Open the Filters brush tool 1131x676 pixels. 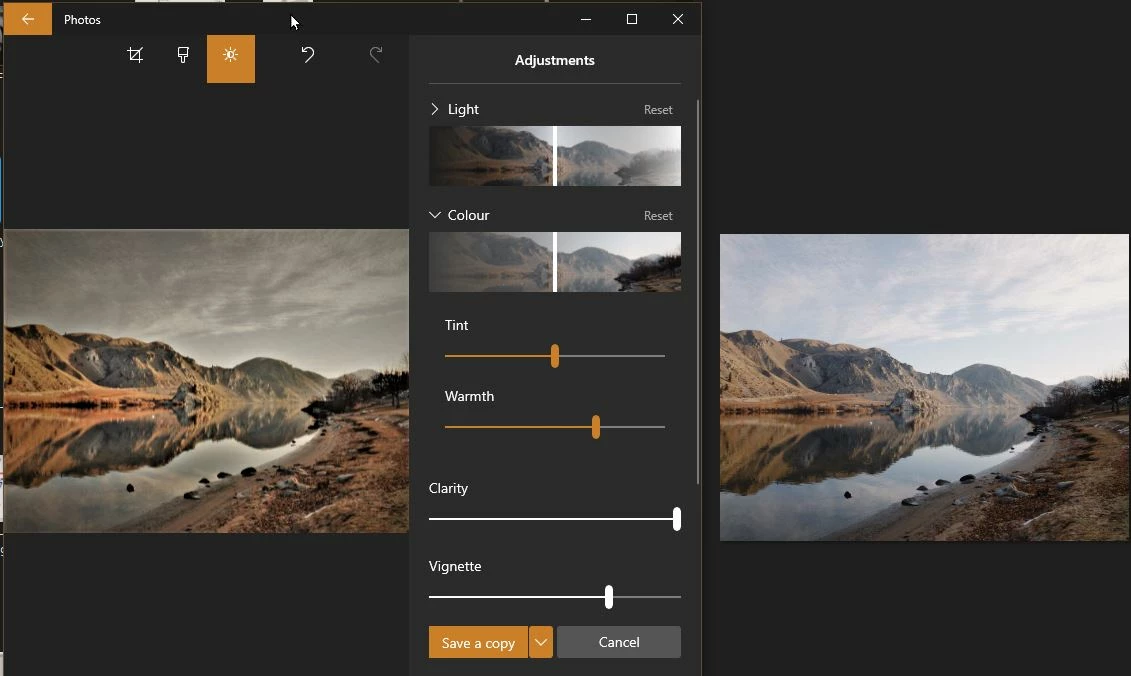click(x=183, y=55)
